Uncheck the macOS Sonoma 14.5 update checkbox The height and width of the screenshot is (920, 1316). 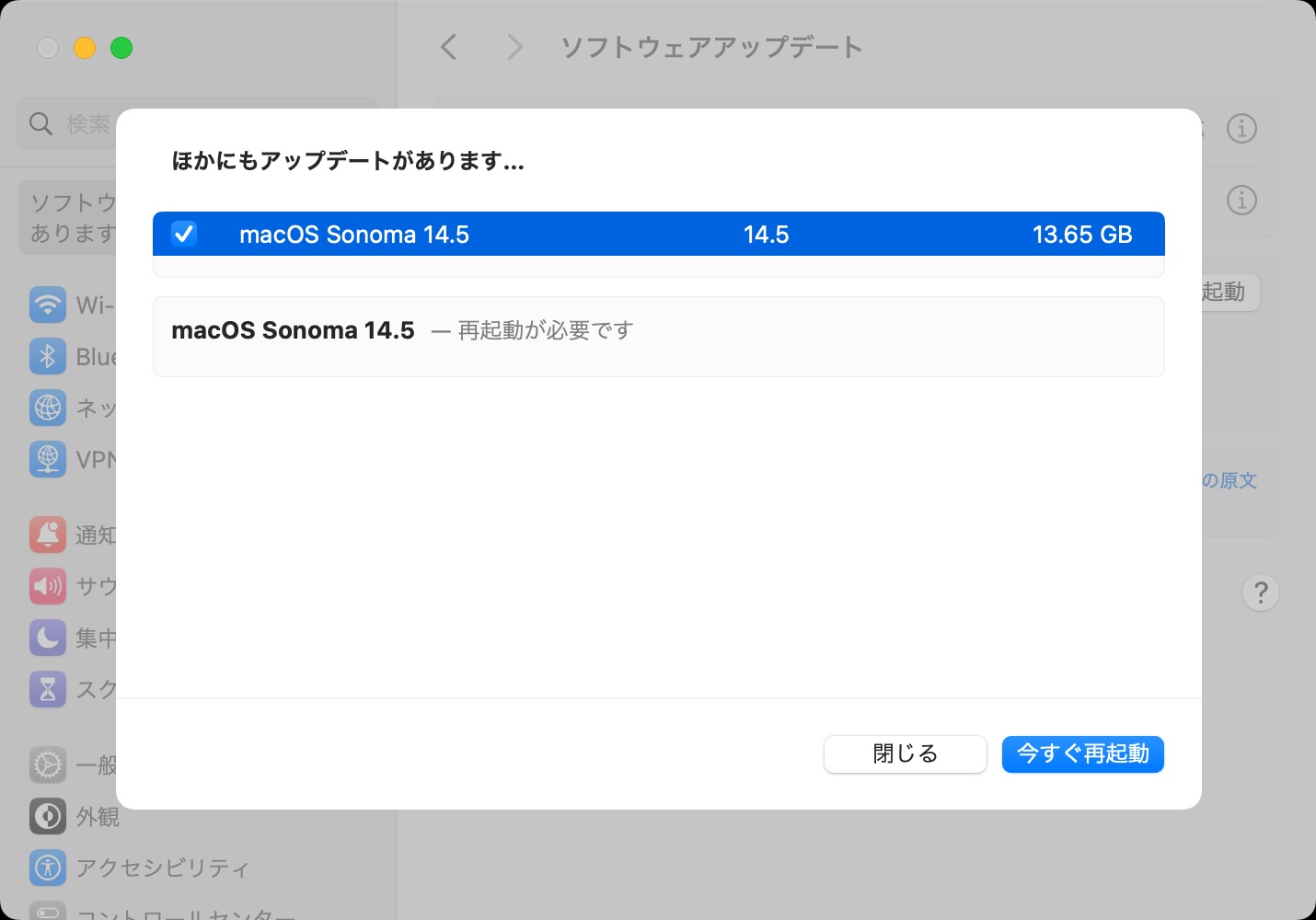pyautogui.click(x=184, y=234)
